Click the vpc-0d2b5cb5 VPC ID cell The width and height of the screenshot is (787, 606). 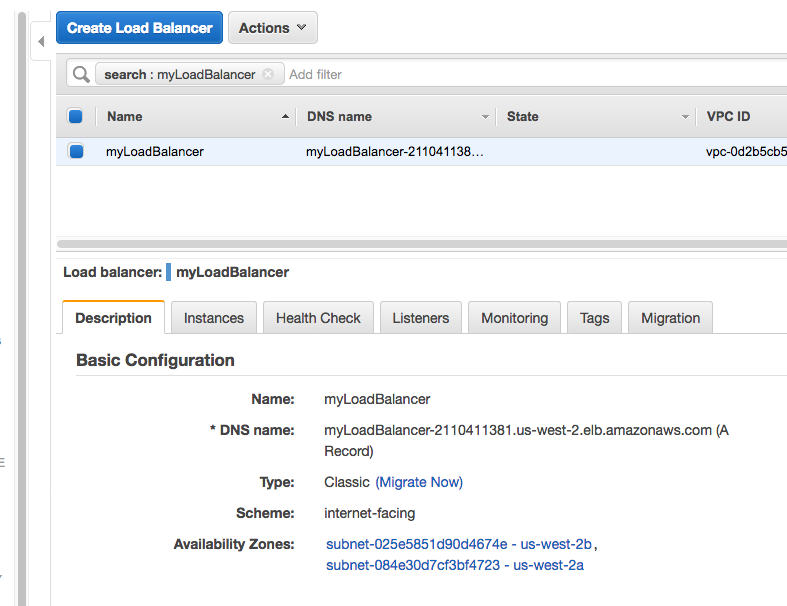tap(746, 151)
